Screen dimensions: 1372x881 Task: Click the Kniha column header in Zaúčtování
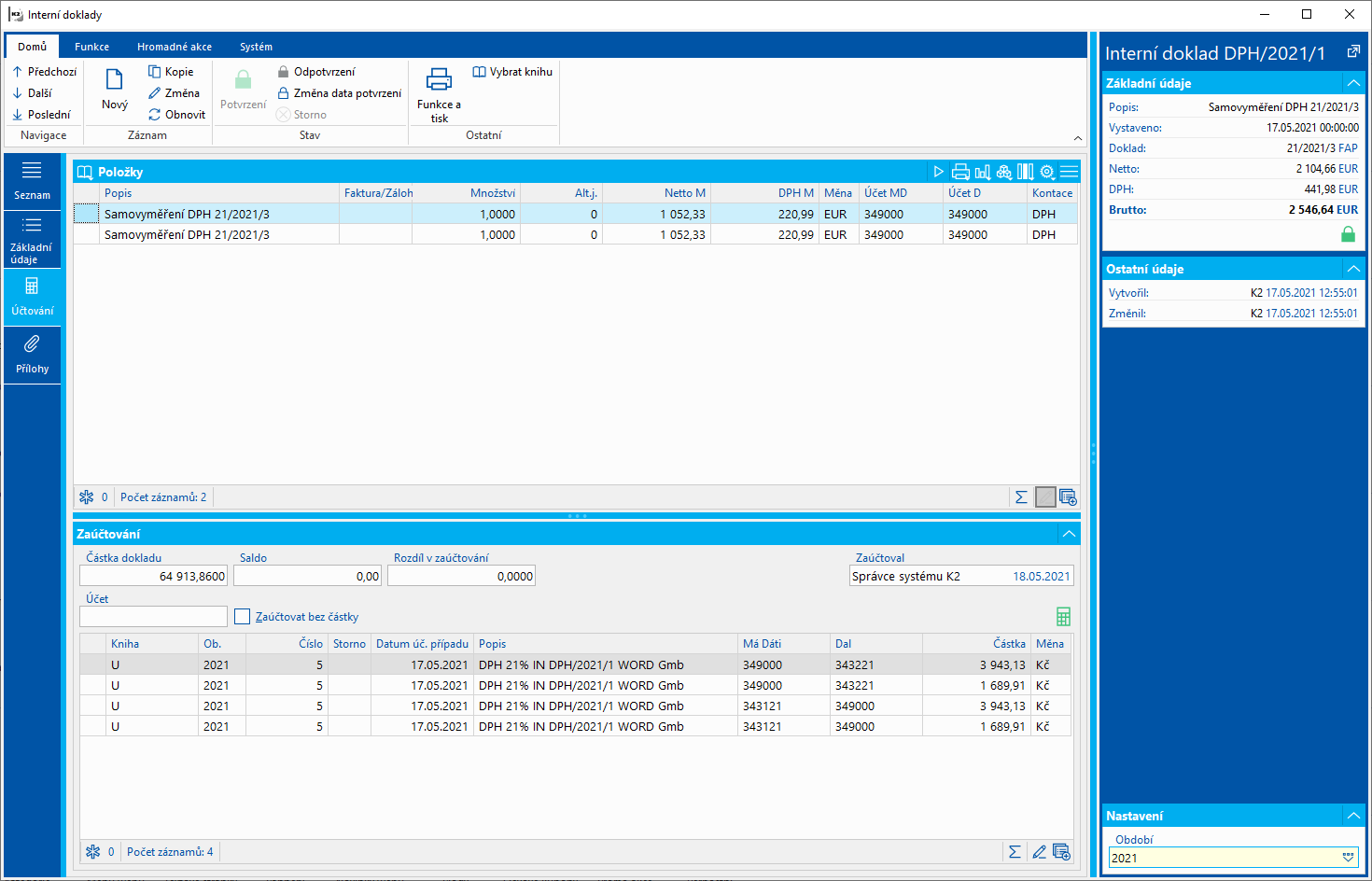(152, 644)
